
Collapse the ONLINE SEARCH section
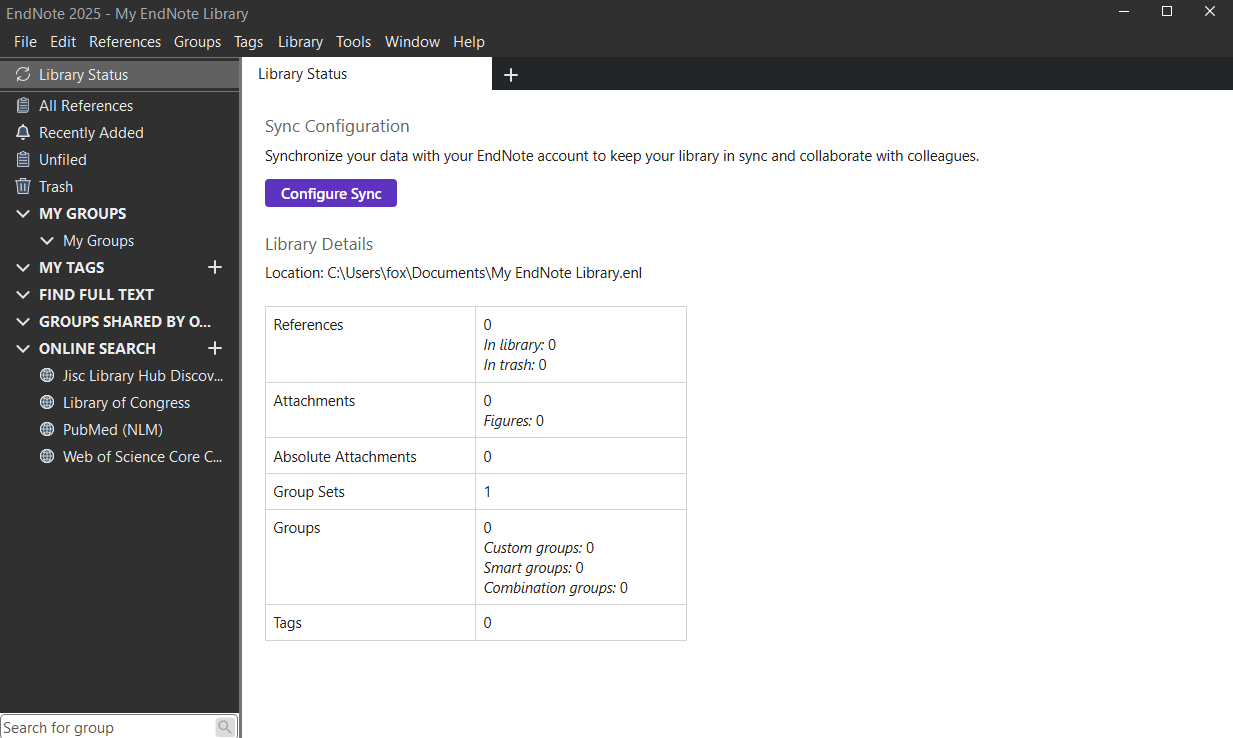(x=23, y=349)
